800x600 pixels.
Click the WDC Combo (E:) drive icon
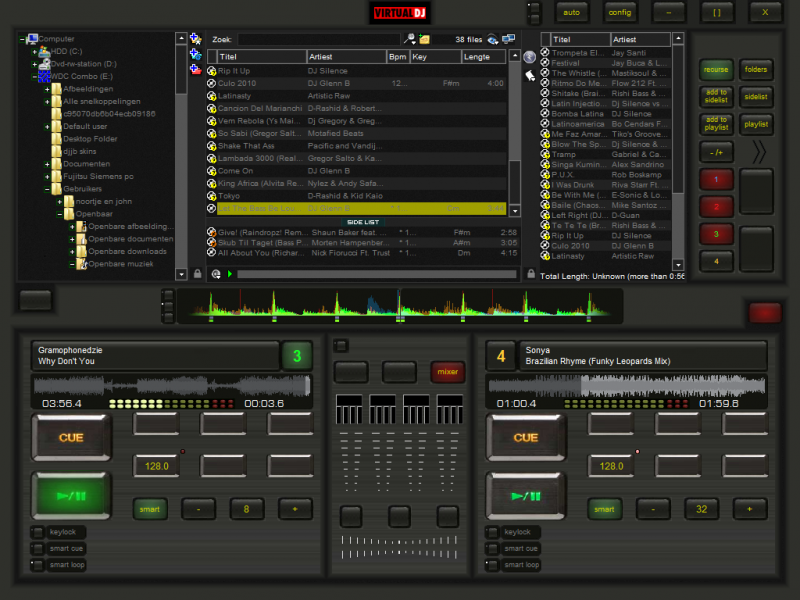tap(44, 76)
